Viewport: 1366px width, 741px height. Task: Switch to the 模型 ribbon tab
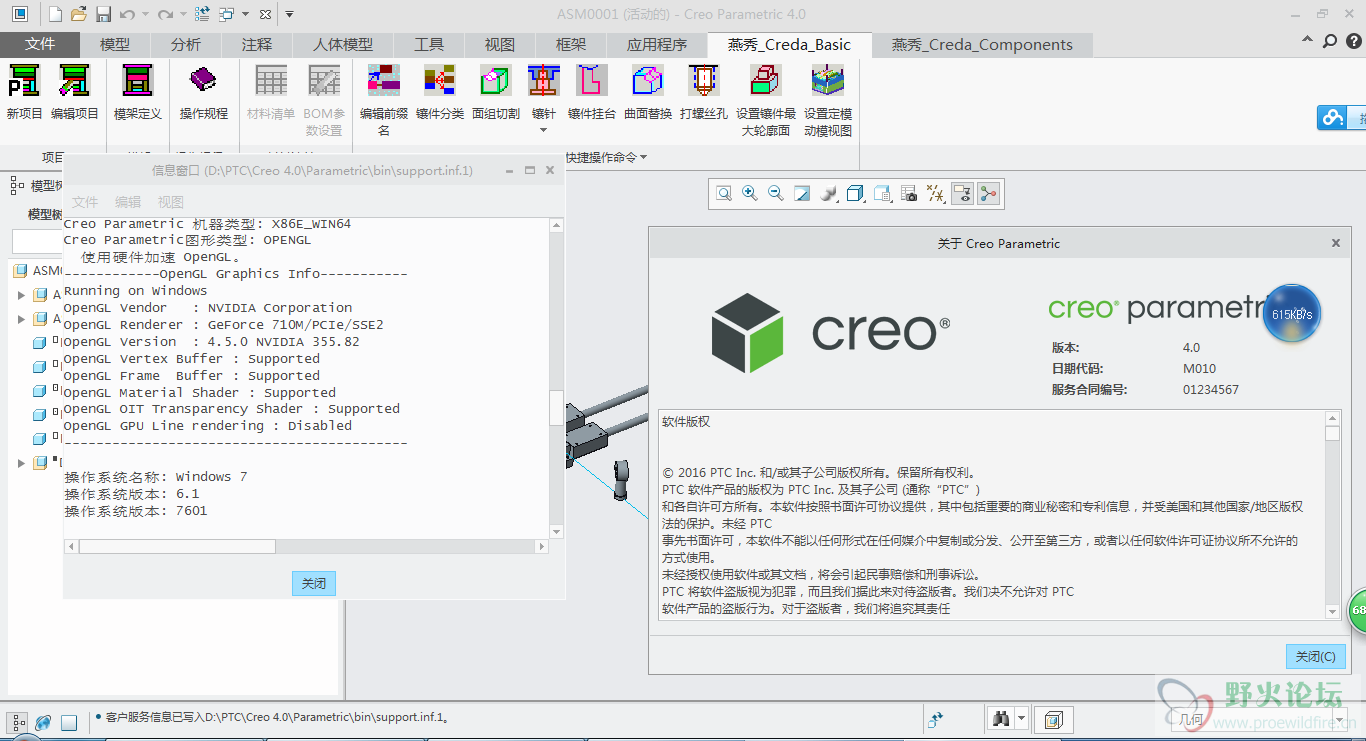click(115, 44)
